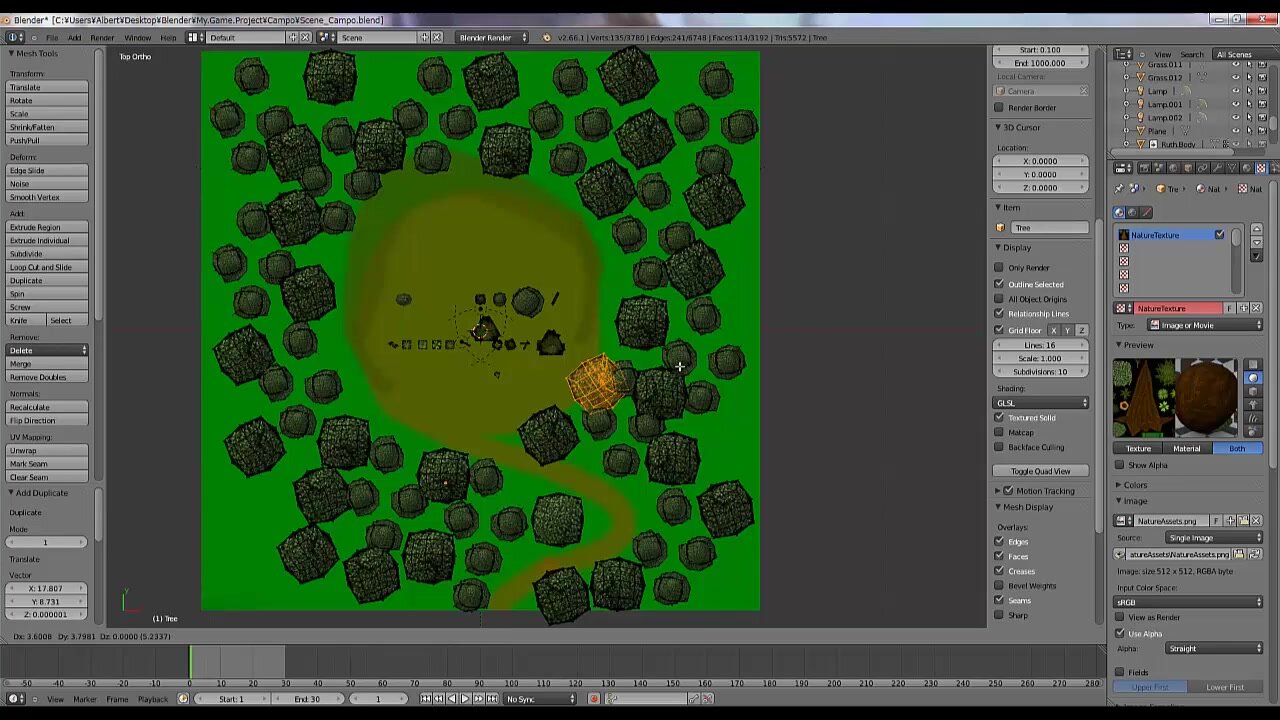Image resolution: width=1280 pixels, height=720 pixels.
Task: Click the move texture slot up arrow
Action: (1257, 229)
